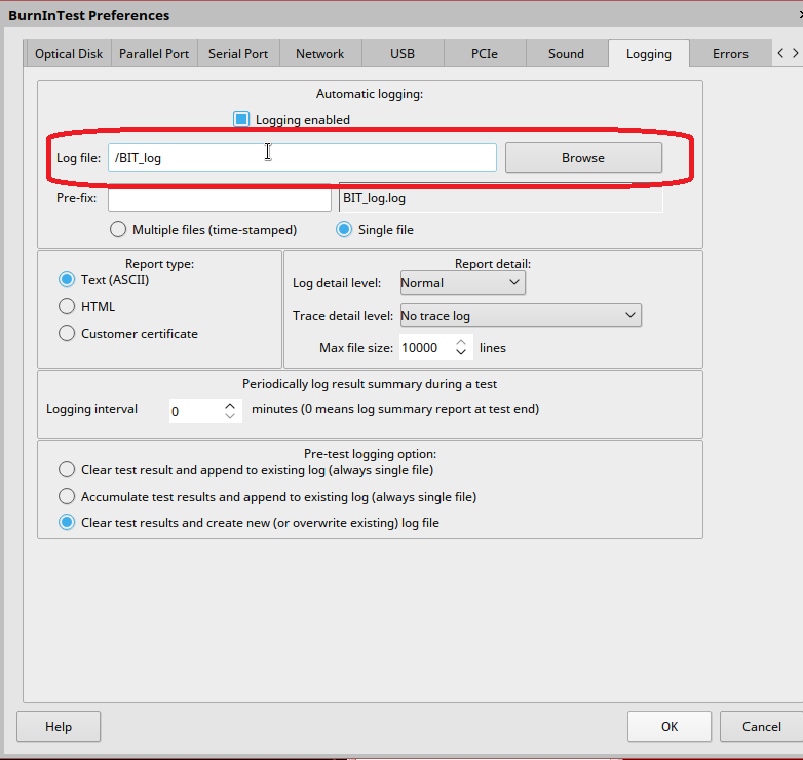Image resolution: width=803 pixels, height=760 pixels.
Task: Click the Logging interval value field
Action: [196, 411]
